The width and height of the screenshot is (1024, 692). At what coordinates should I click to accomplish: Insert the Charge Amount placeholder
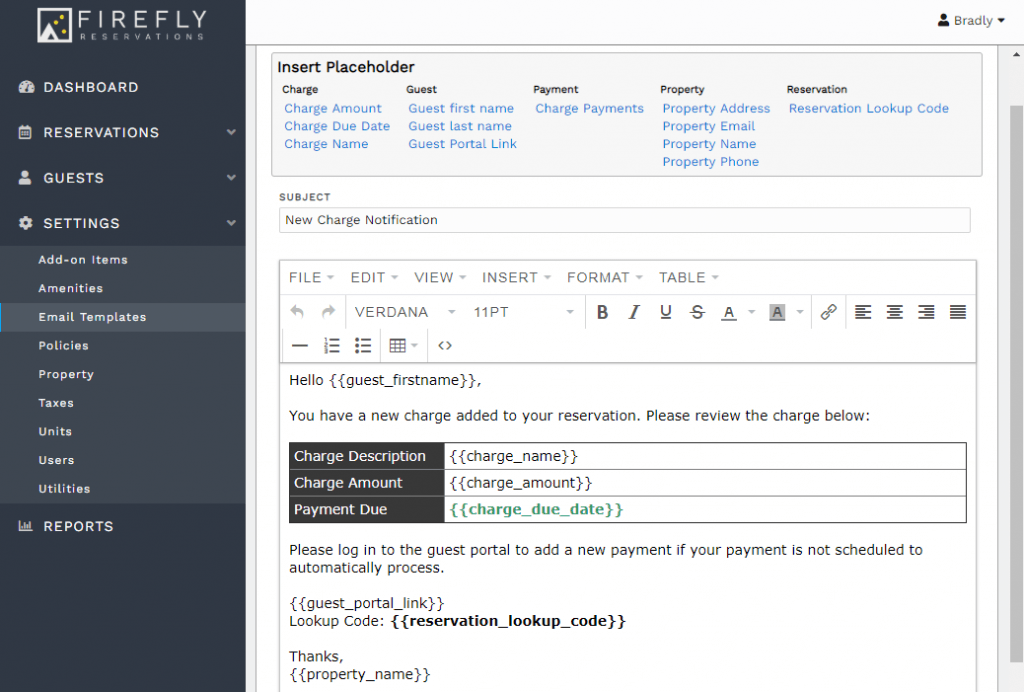coord(333,108)
